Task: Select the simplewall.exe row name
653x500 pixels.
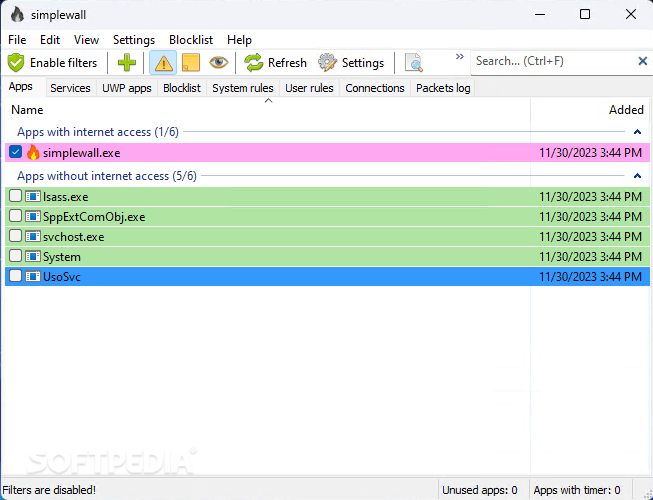Action: coord(82,153)
